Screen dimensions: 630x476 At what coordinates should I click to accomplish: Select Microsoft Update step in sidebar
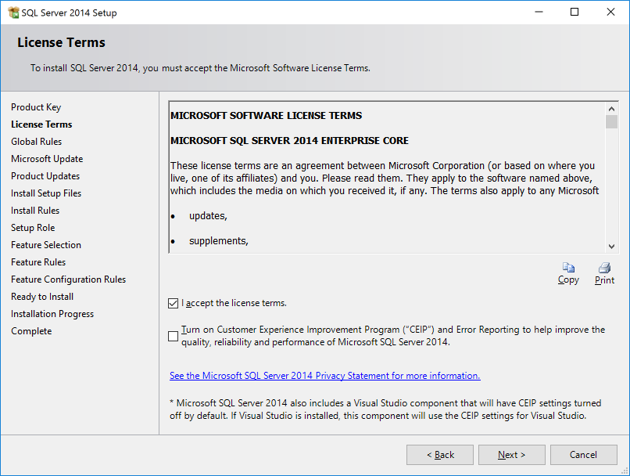pyautogui.click(x=47, y=159)
